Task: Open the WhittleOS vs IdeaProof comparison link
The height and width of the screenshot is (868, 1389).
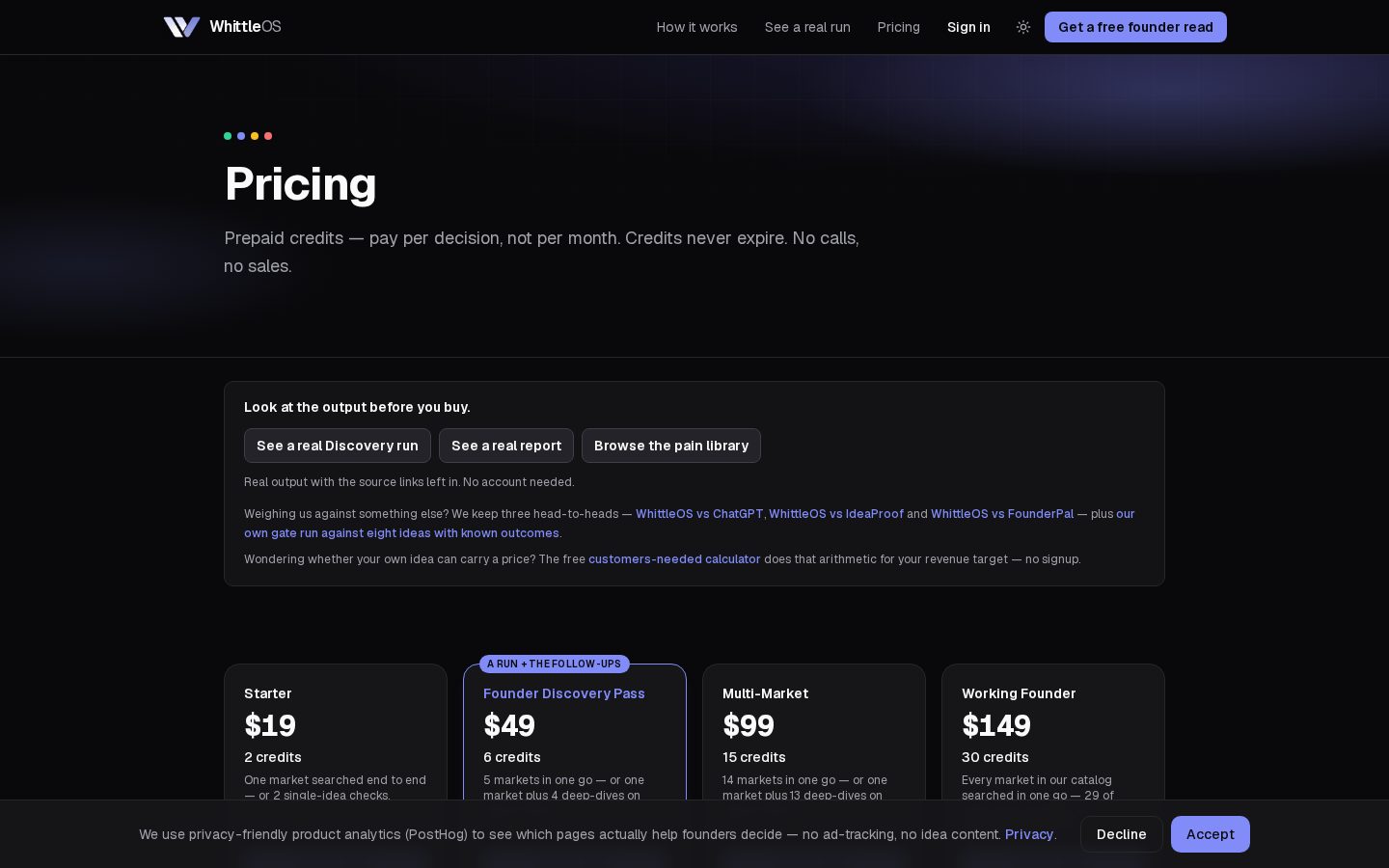Action: click(x=836, y=514)
